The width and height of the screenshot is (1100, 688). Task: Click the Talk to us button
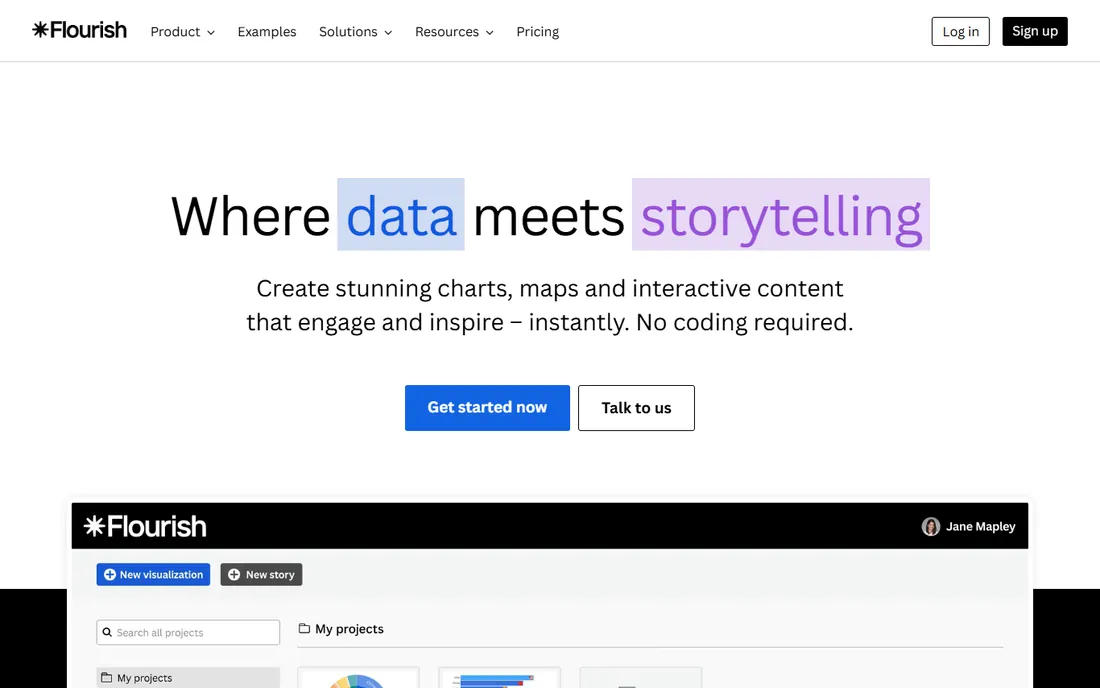[x=636, y=407]
